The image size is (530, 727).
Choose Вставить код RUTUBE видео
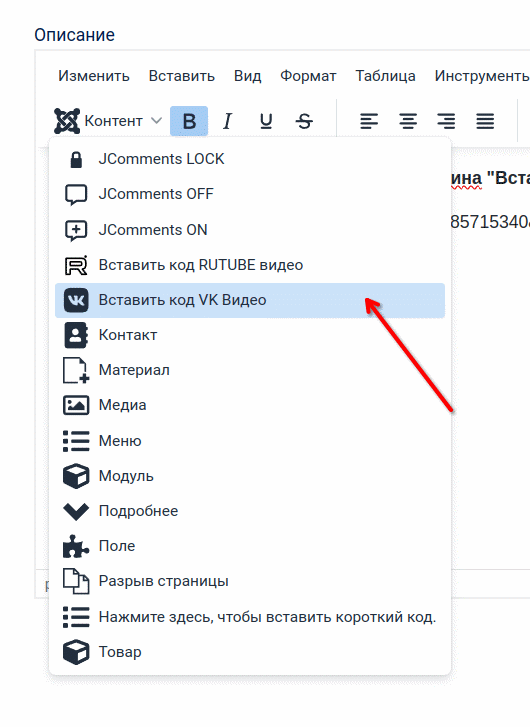(249, 265)
